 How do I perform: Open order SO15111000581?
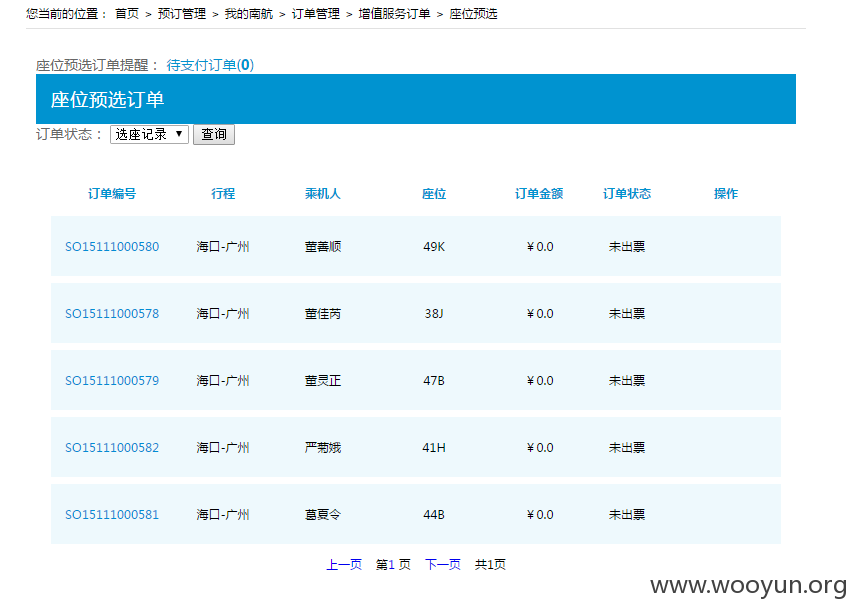(112, 515)
